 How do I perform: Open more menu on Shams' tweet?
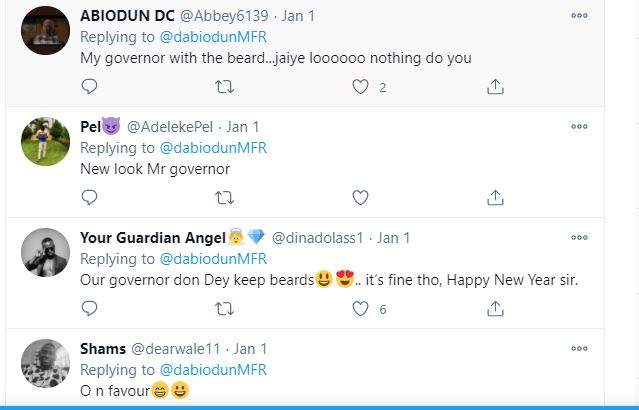pyautogui.click(x=579, y=349)
